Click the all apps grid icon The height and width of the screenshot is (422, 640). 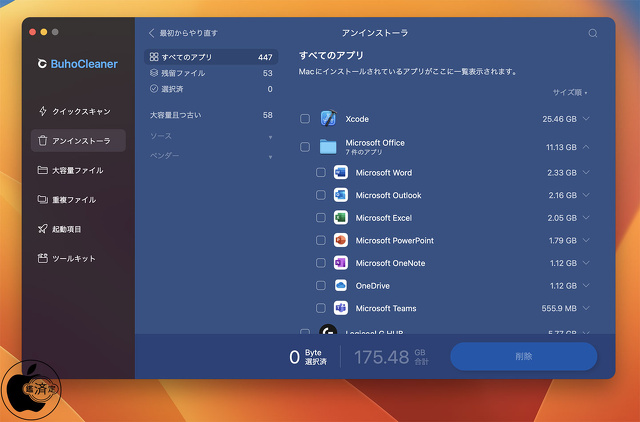click(154, 57)
